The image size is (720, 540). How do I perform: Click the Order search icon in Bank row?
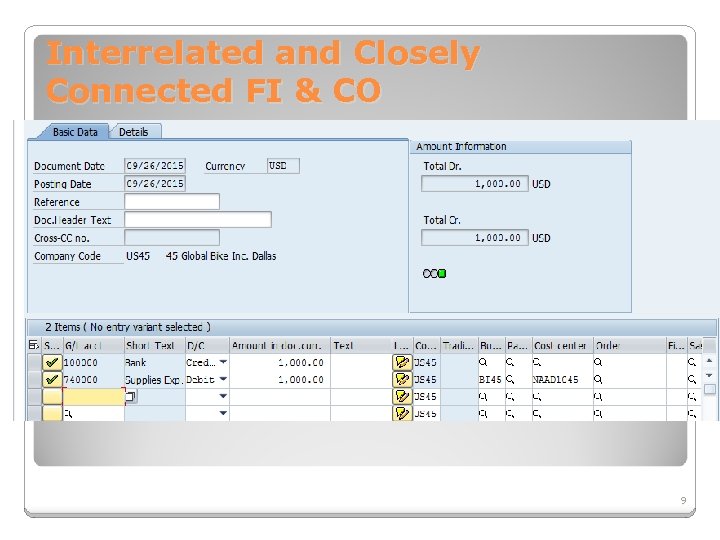point(598,362)
